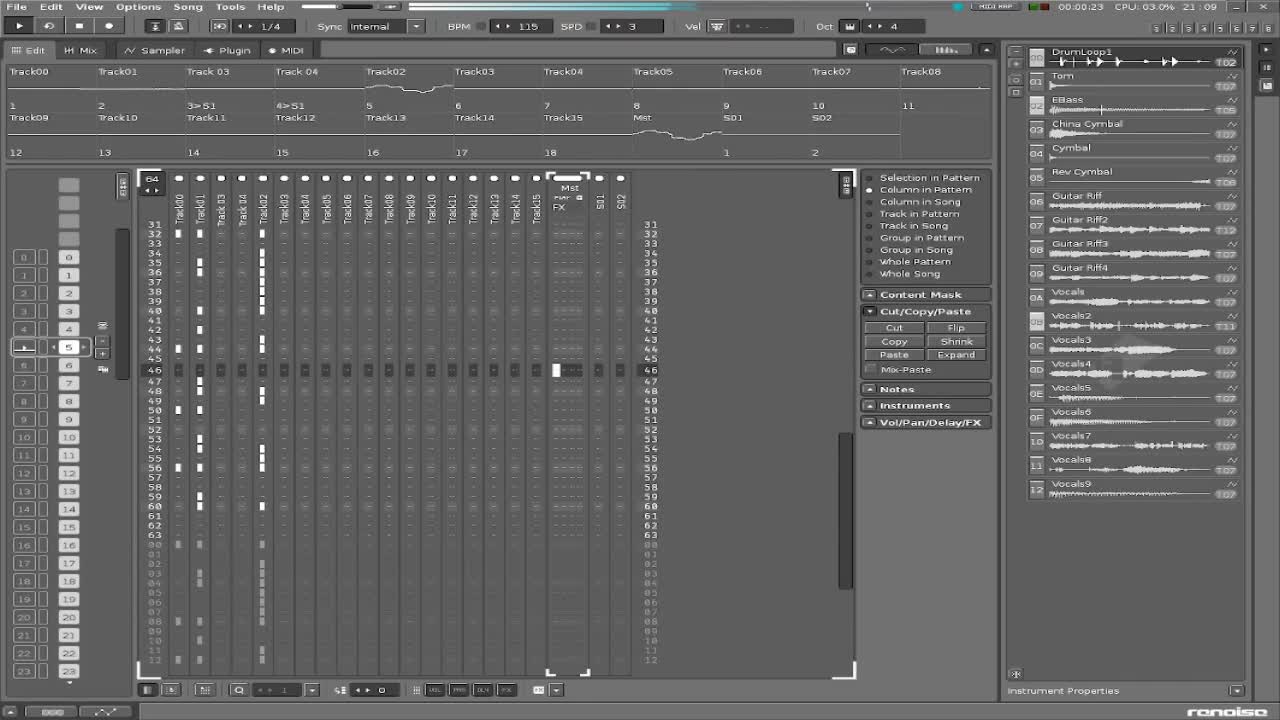The width and height of the screenshot is (1280, 720).
Task: Open the Song menu
Action: point(188,7)
